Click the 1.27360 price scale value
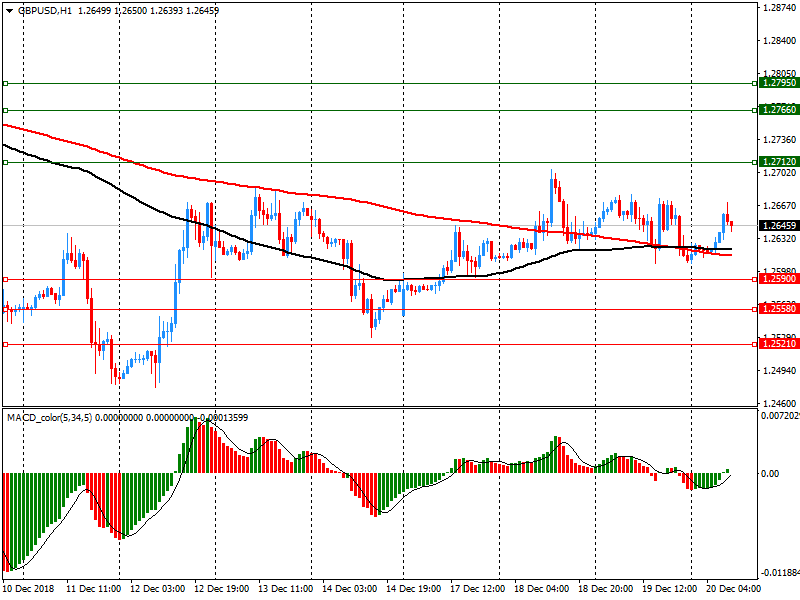The height and width of the screenshot is (600, 800). tap(779, 139)
